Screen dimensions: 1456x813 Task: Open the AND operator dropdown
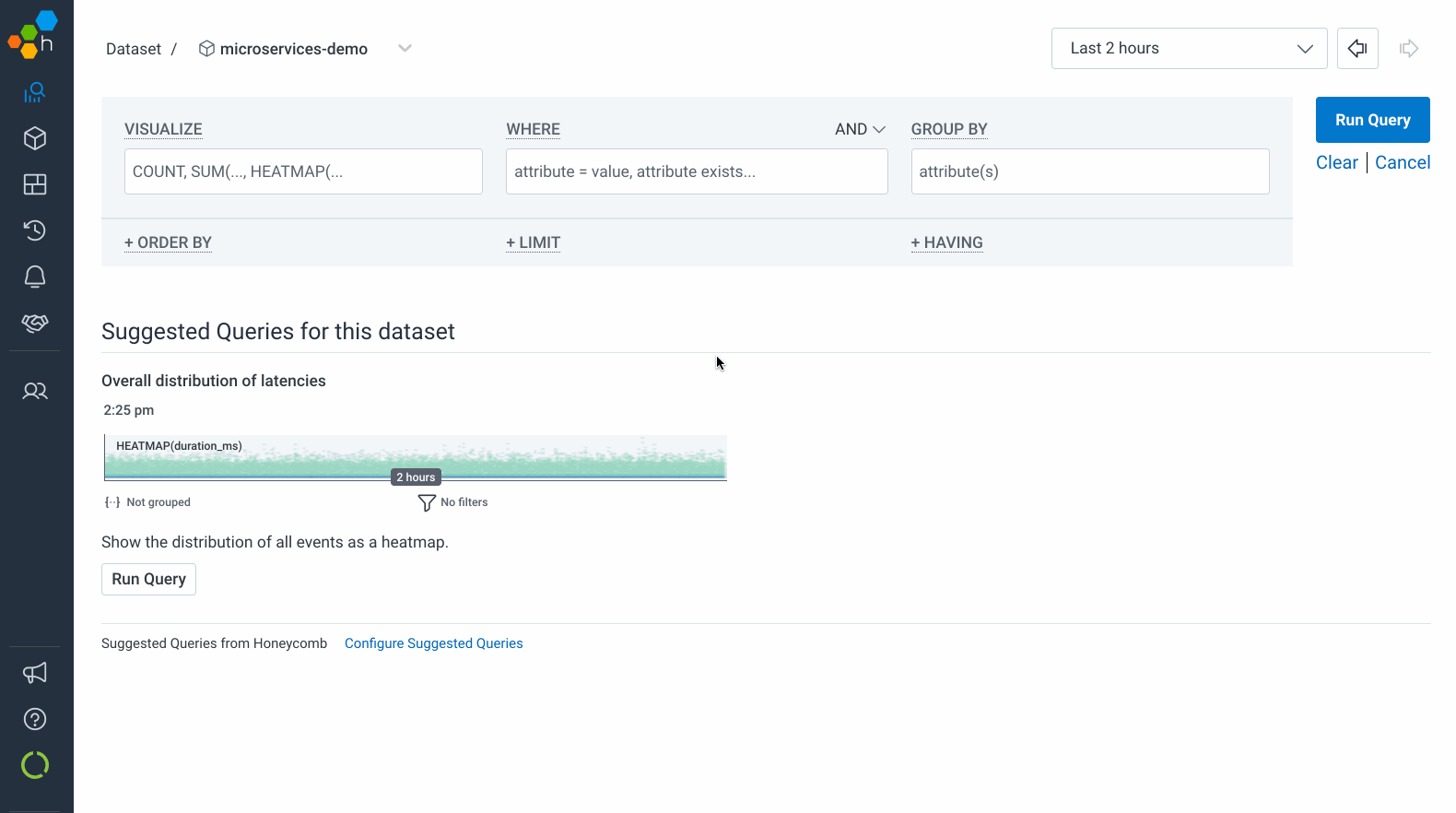coord(860,129)
